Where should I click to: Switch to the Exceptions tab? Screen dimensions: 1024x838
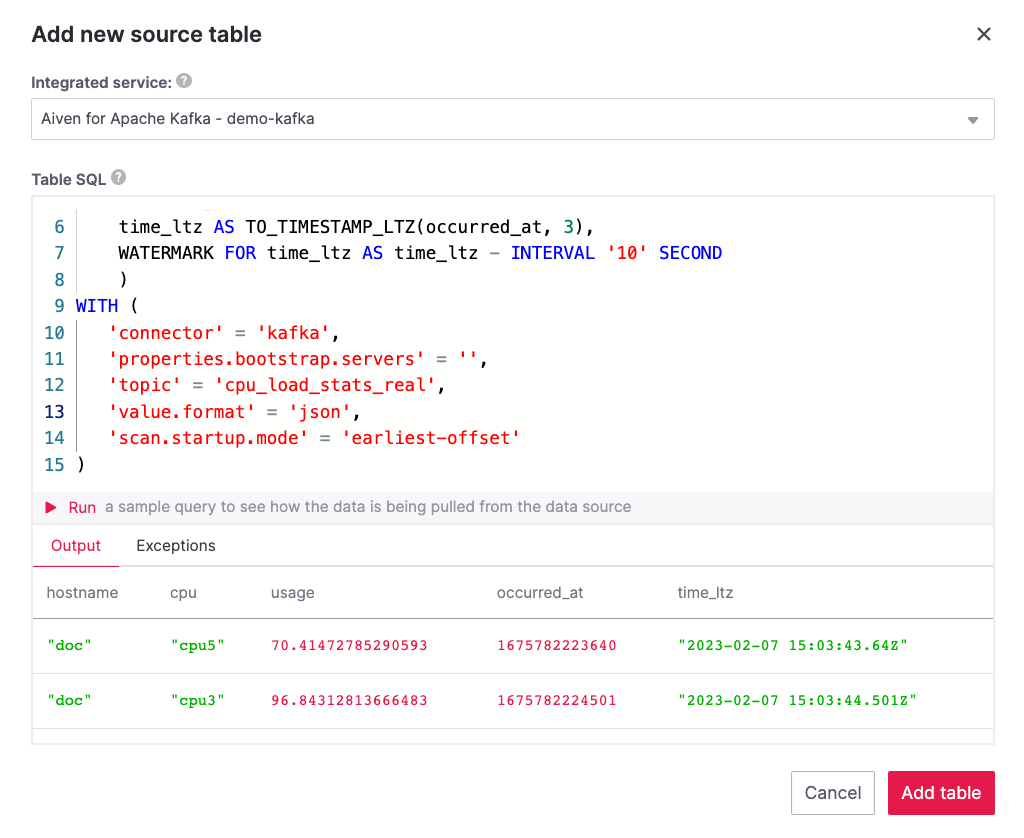point(175,545)
